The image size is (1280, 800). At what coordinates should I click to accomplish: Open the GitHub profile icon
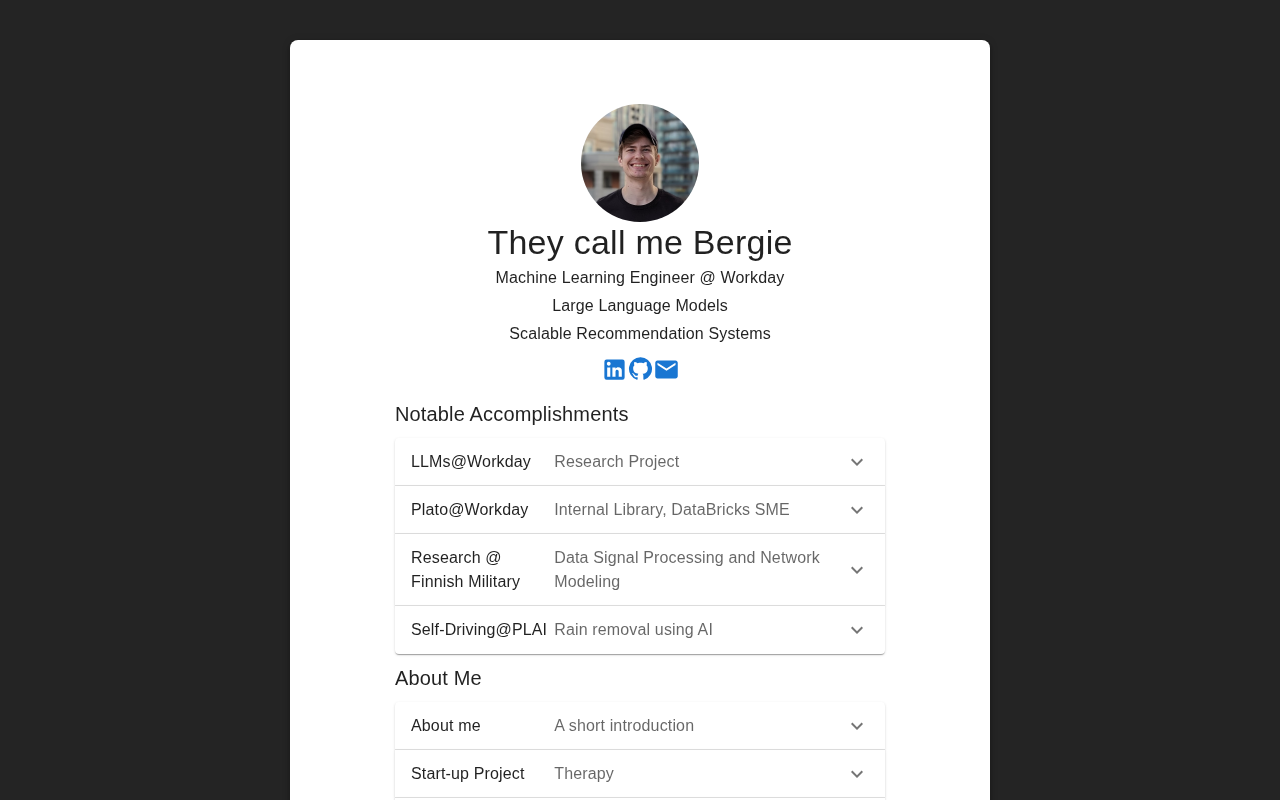click(x=640, y=369)
